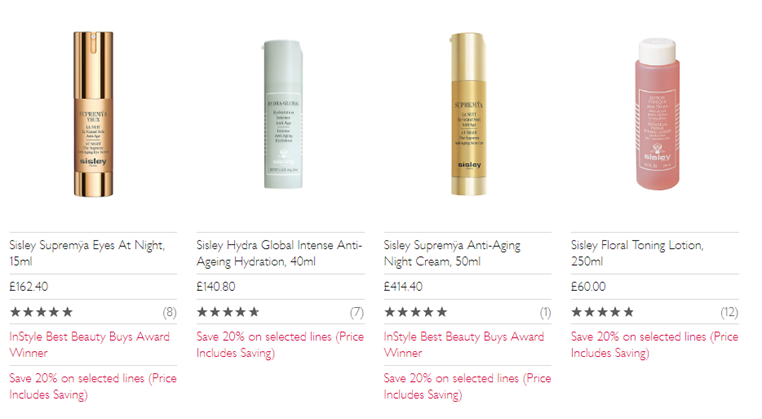Click Sisley Supremÿa Anti-Aging Night Cream, 50ml title
762x419 pixels.
point(452,253)
